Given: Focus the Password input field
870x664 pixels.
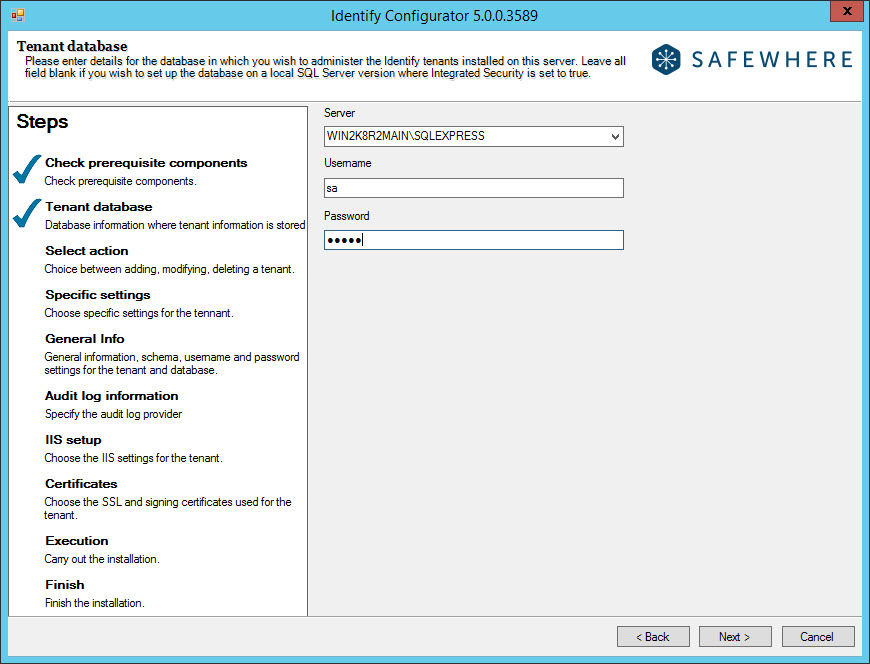Looking at the screenshot, I should (x=473, y=240).
